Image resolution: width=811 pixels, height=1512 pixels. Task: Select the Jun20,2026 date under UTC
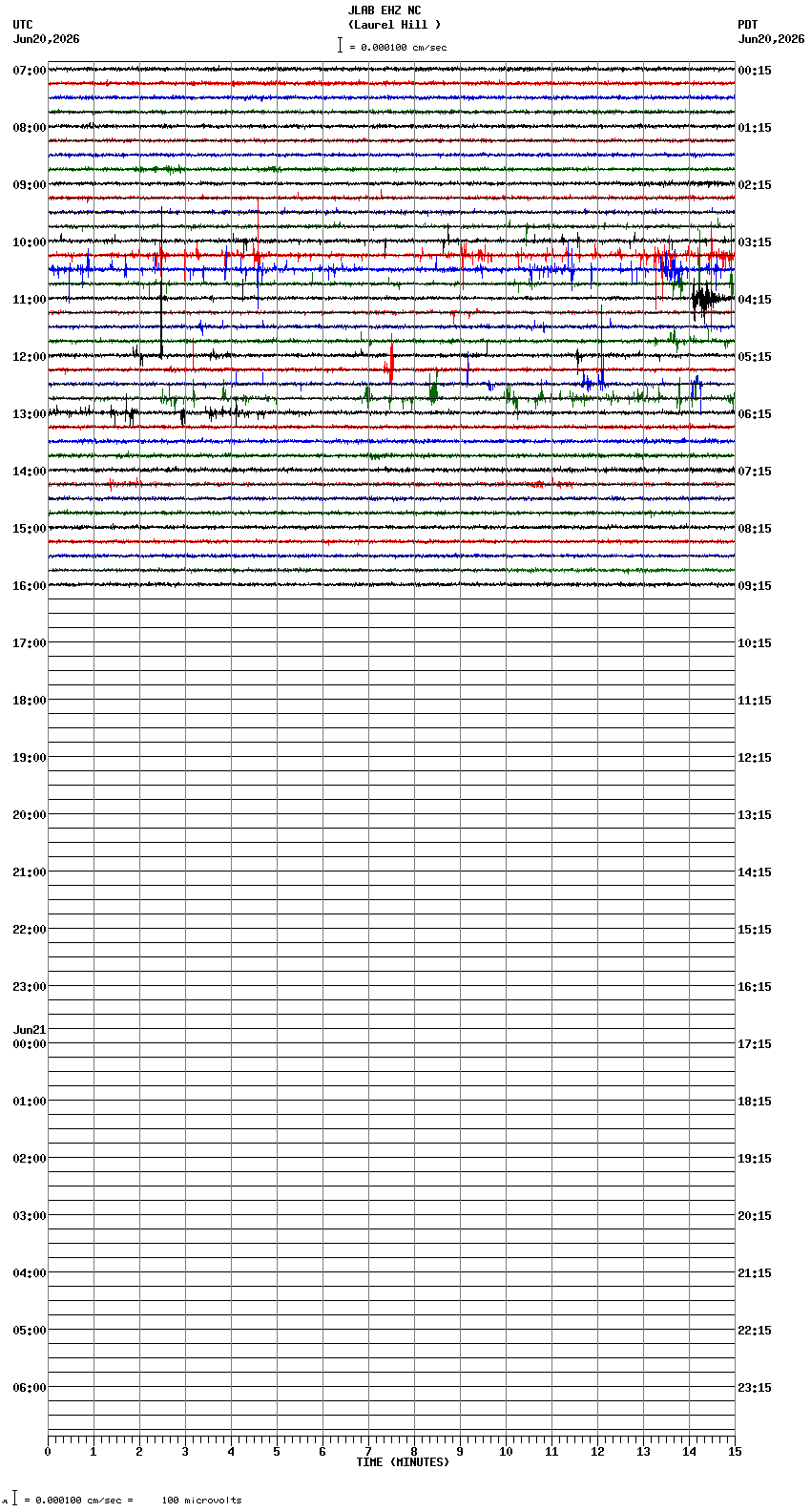[47, 39]
